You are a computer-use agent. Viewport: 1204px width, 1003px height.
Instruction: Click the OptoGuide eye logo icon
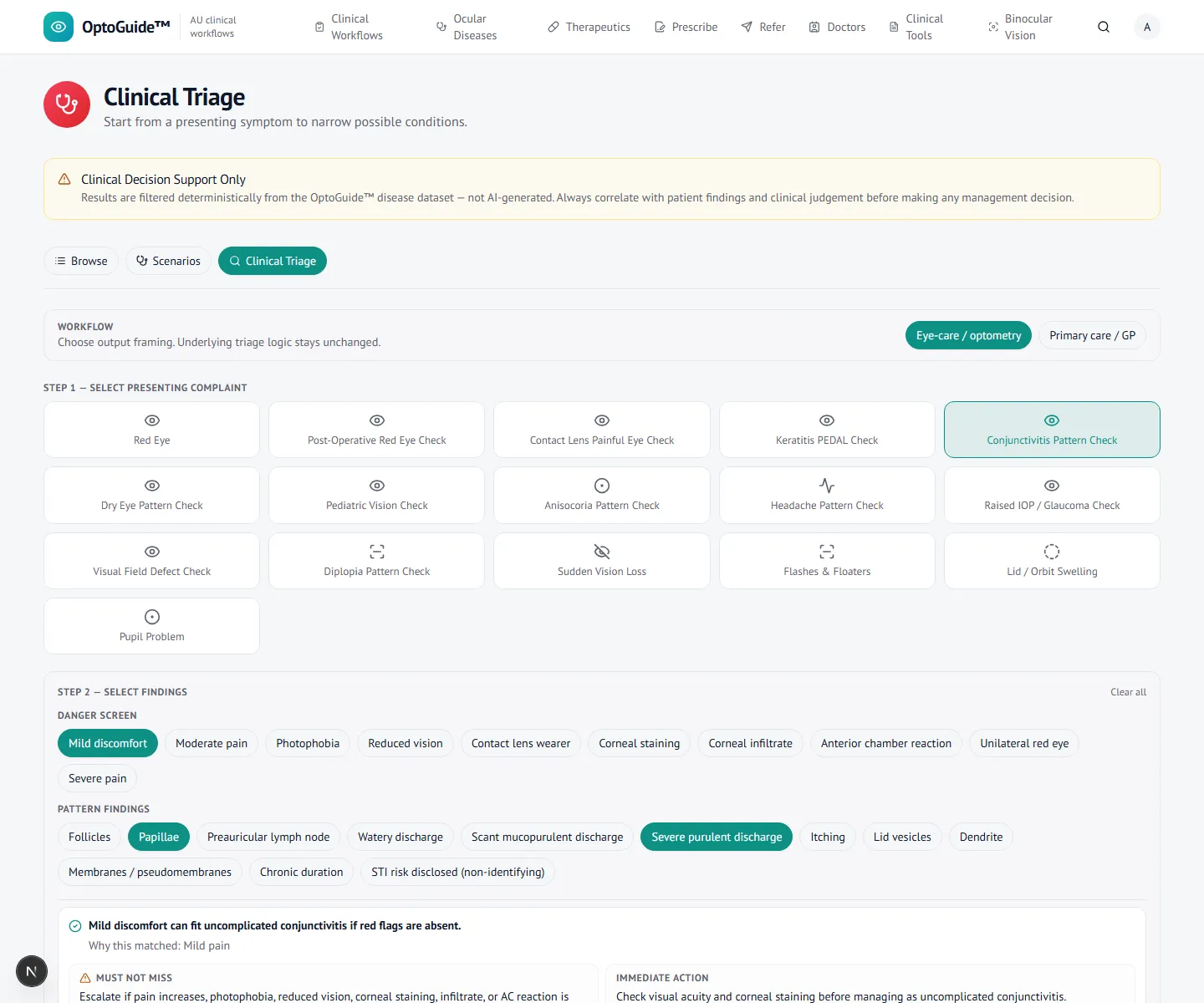point(59,27)
